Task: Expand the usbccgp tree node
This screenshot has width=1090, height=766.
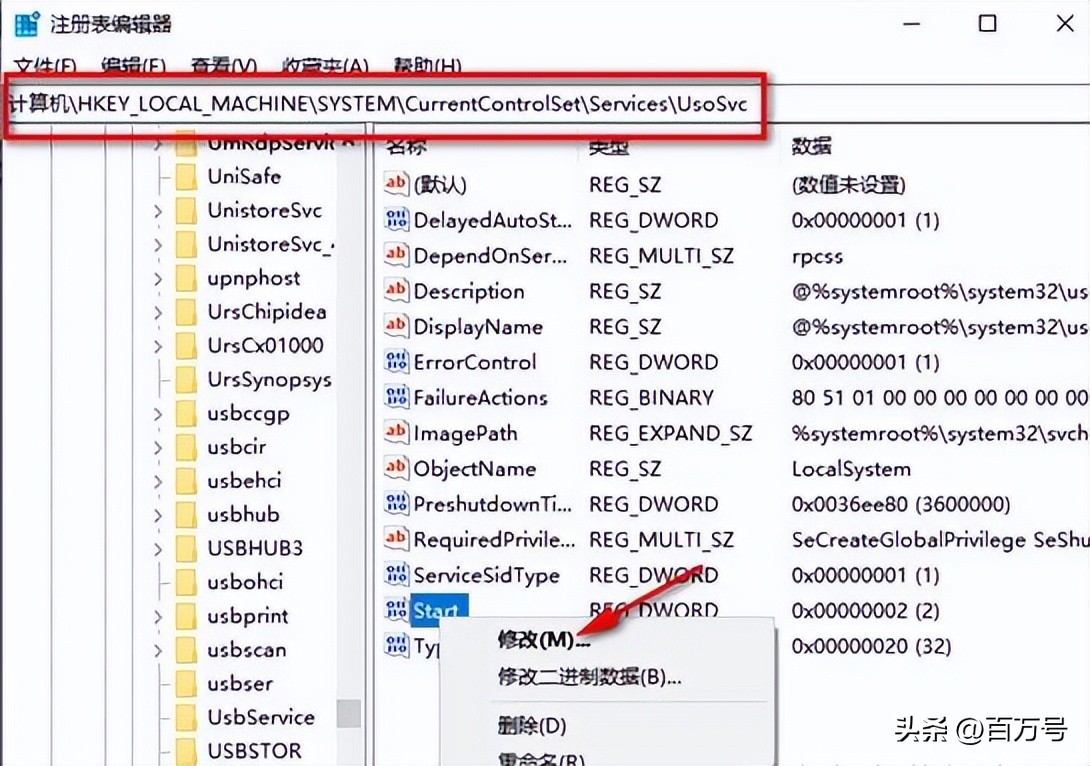Action: 158,414
